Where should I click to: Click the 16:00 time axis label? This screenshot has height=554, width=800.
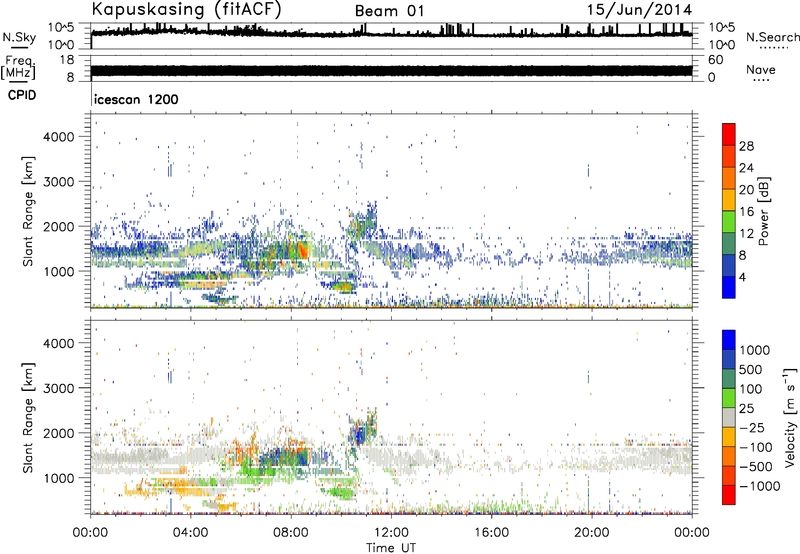(x=491, y=533)
